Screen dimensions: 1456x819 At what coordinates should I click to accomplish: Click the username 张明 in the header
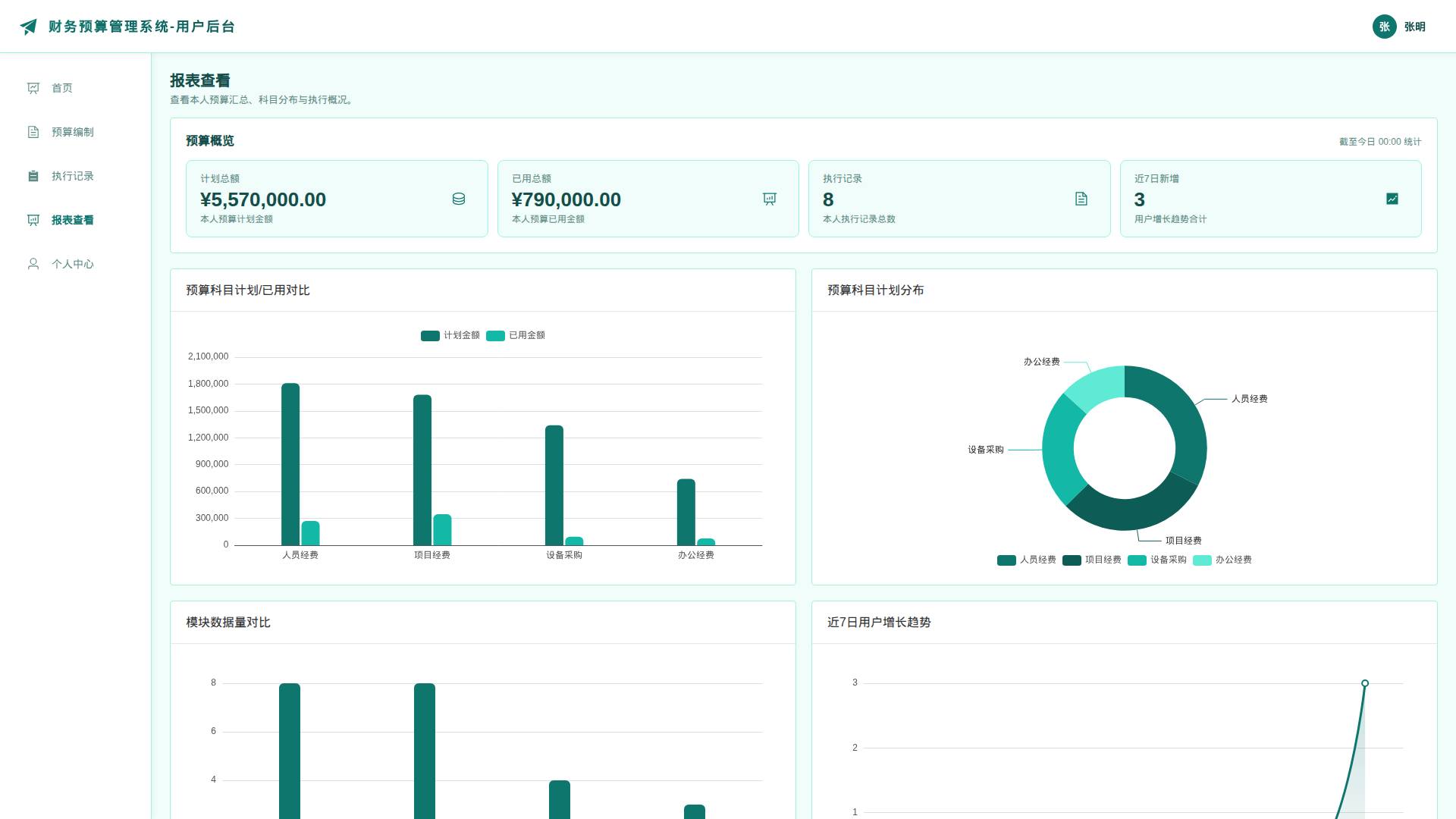[x=1415, y=27]
